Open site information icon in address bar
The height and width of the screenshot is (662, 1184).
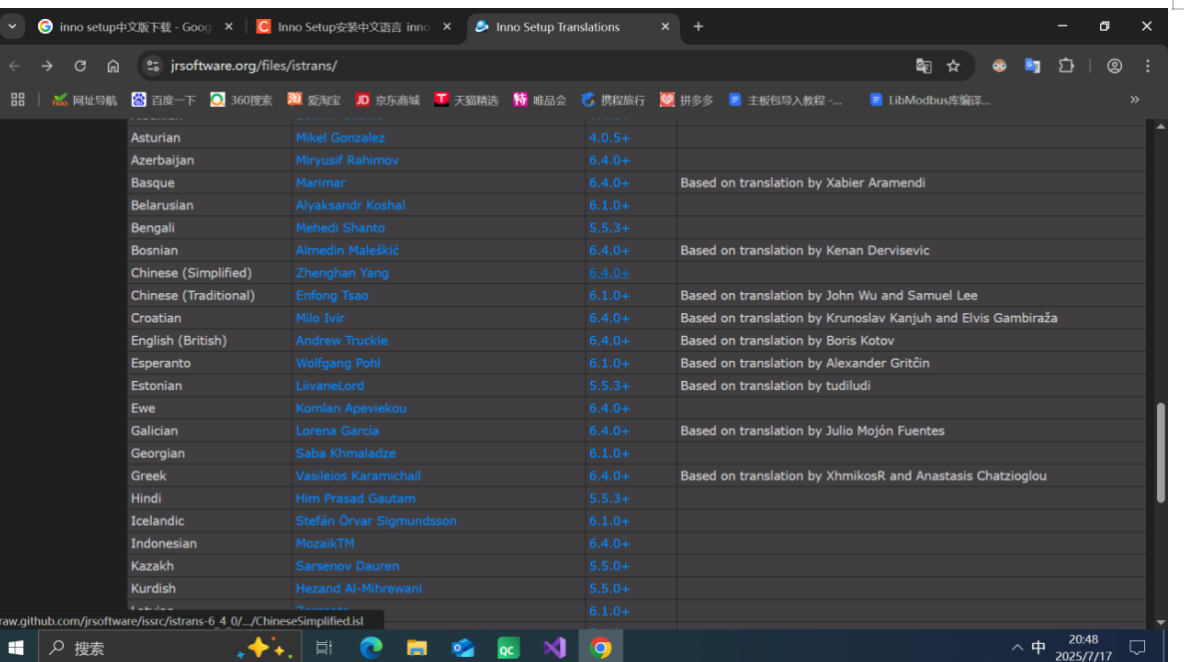153,66
